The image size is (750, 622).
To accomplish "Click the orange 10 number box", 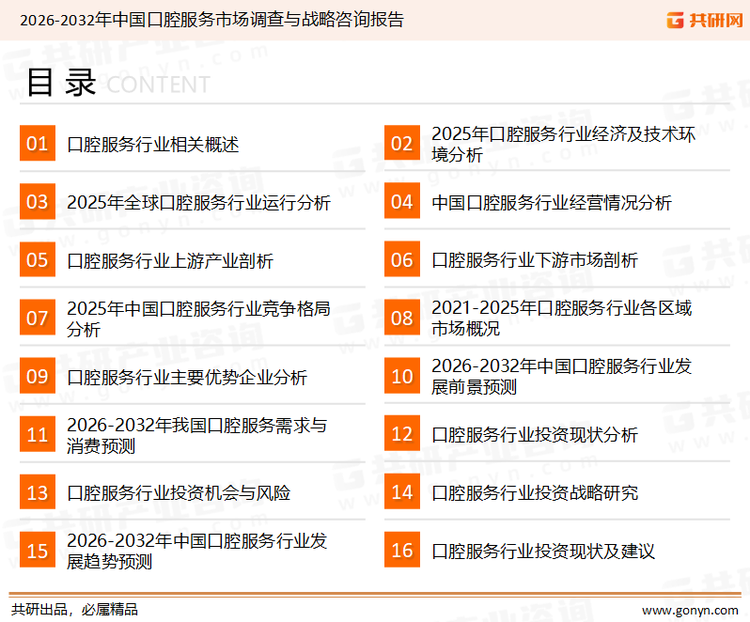I will coord(402,376).
